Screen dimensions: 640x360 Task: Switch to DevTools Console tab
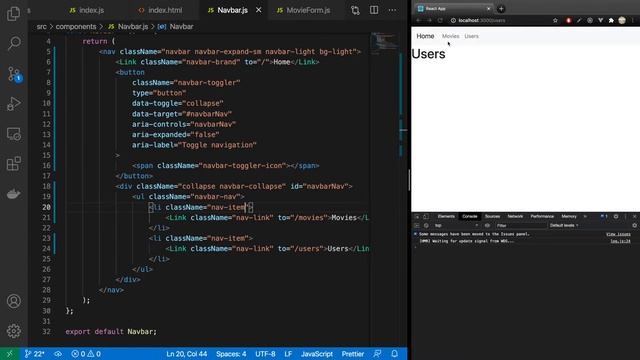click(469, 216)
